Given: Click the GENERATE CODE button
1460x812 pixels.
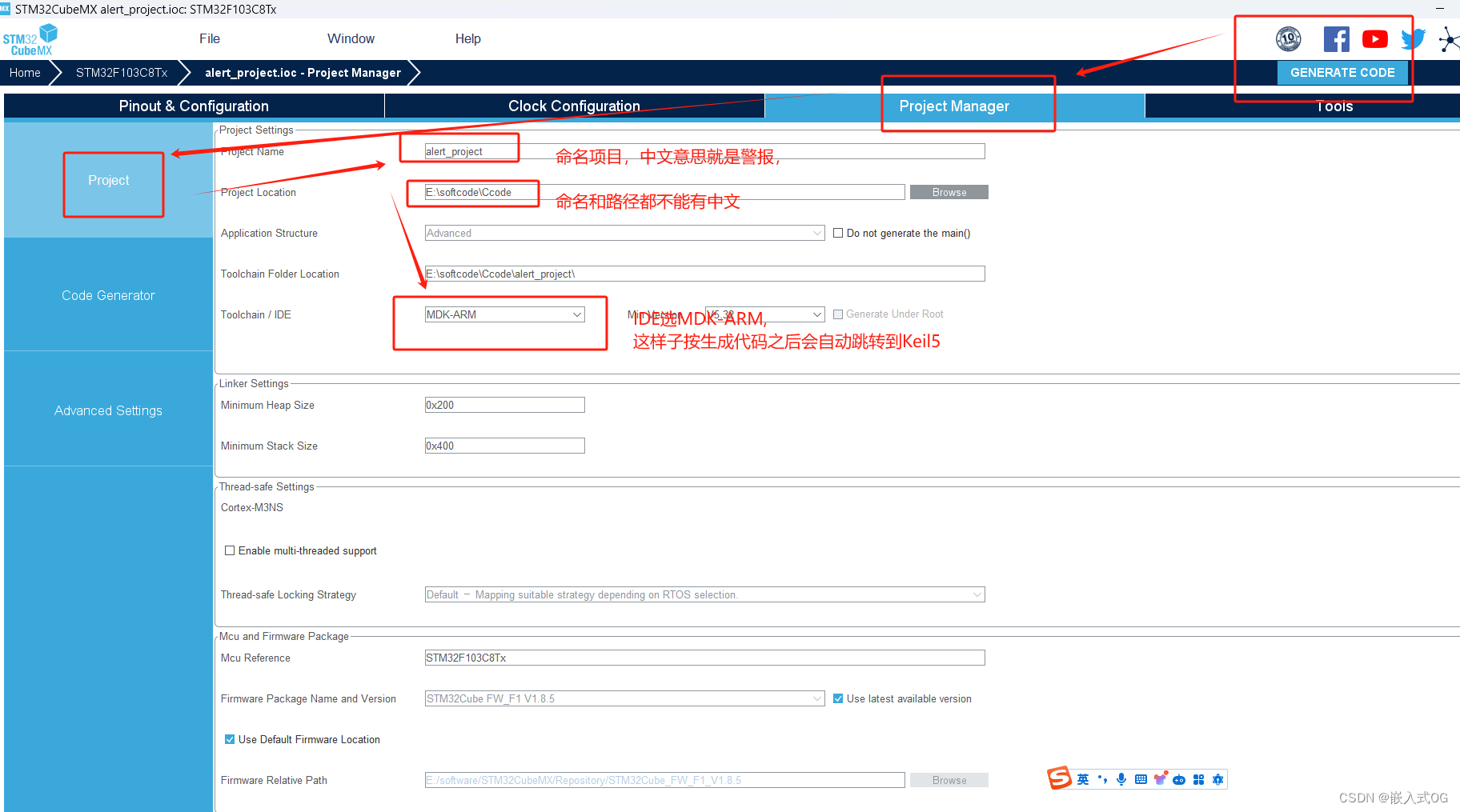Looking at the screenshot, I should [x=1342, y=72].
